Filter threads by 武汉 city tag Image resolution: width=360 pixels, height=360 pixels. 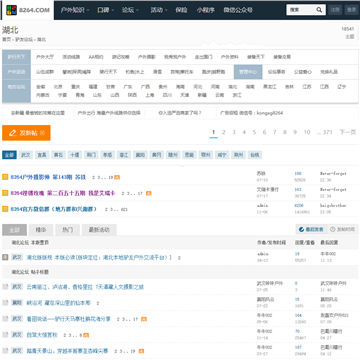25,155
